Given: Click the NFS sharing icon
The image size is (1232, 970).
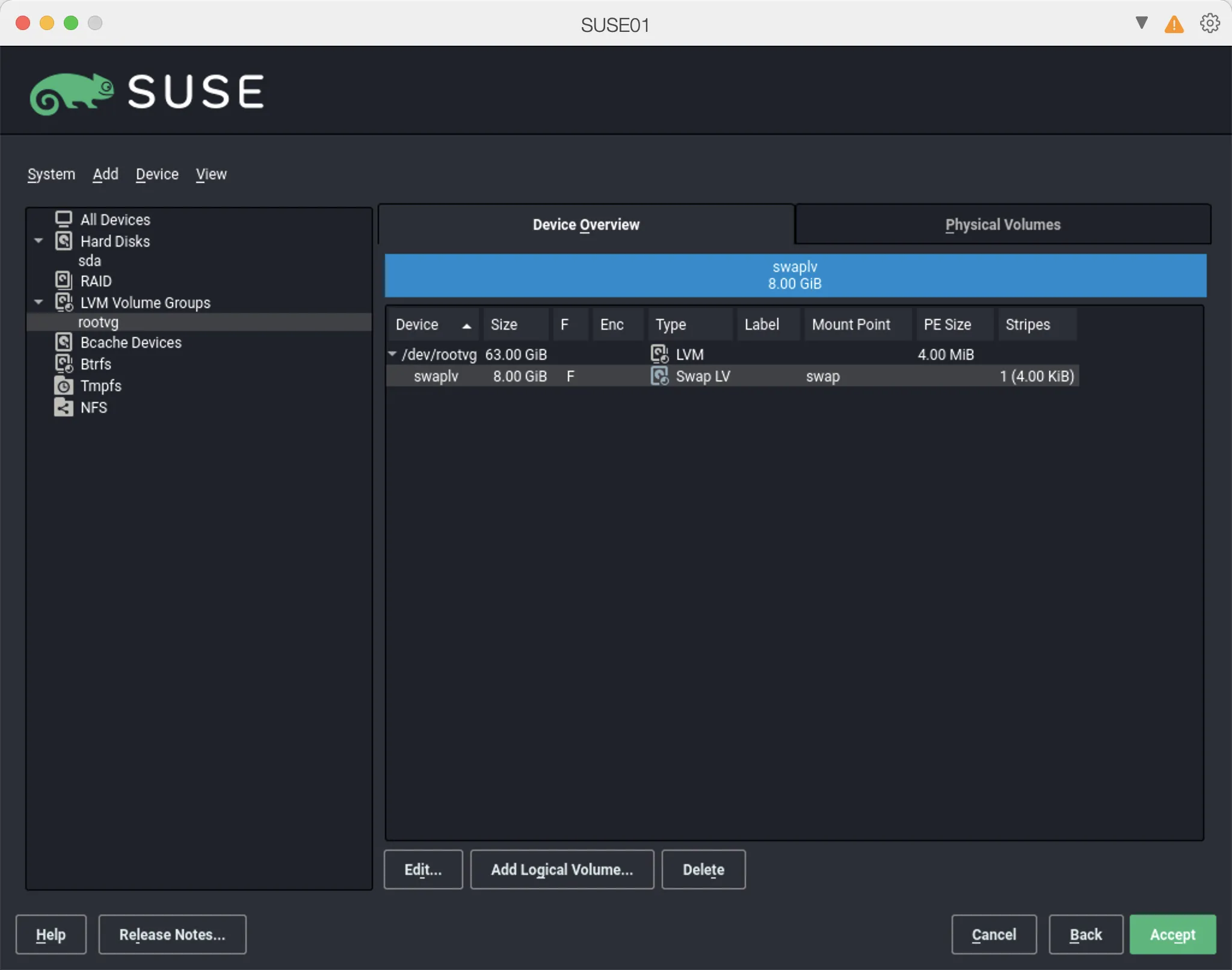Looking at the screenshot, I should [64, 407].
